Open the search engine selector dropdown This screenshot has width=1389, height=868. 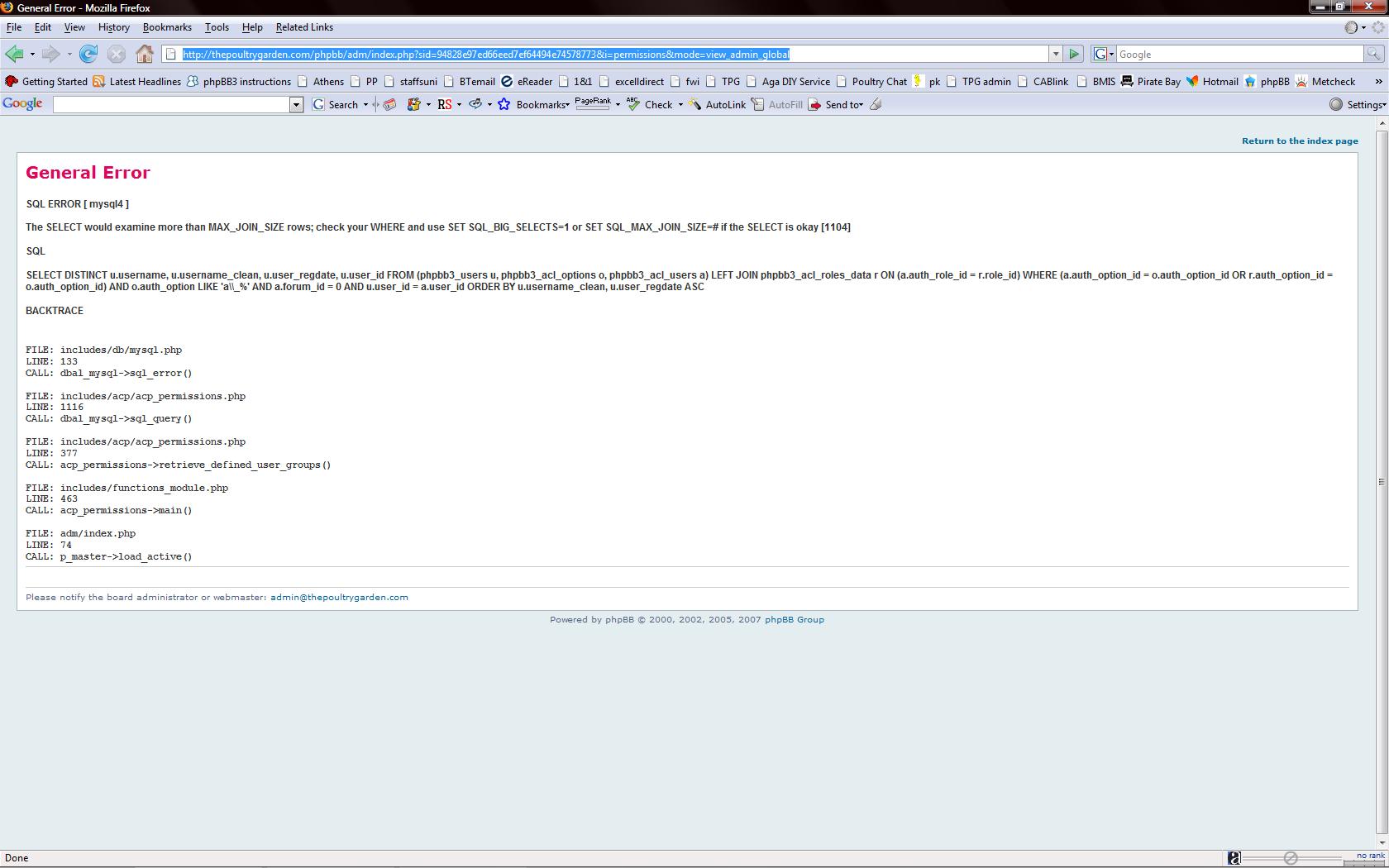tap(1104, 55)
